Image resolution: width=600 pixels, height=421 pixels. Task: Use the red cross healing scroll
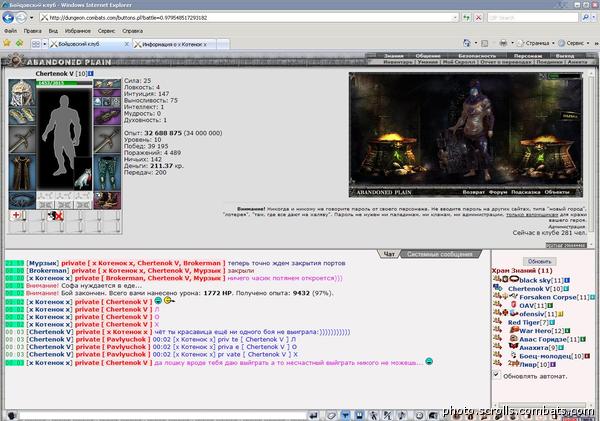16,215
